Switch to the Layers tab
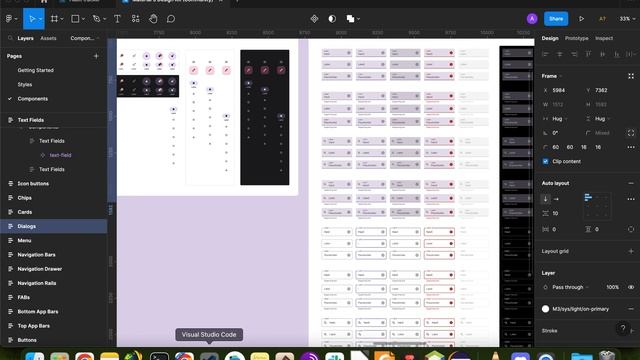The image size is (640, 360). 25,38
